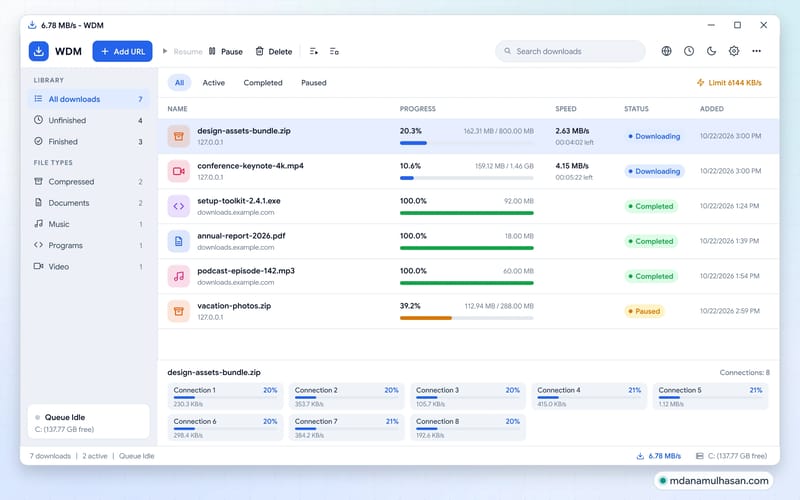800x500 pixels.
Task: Click the setup-toolkit-2.4.1.exe code icon
Action: click(179, 206)
